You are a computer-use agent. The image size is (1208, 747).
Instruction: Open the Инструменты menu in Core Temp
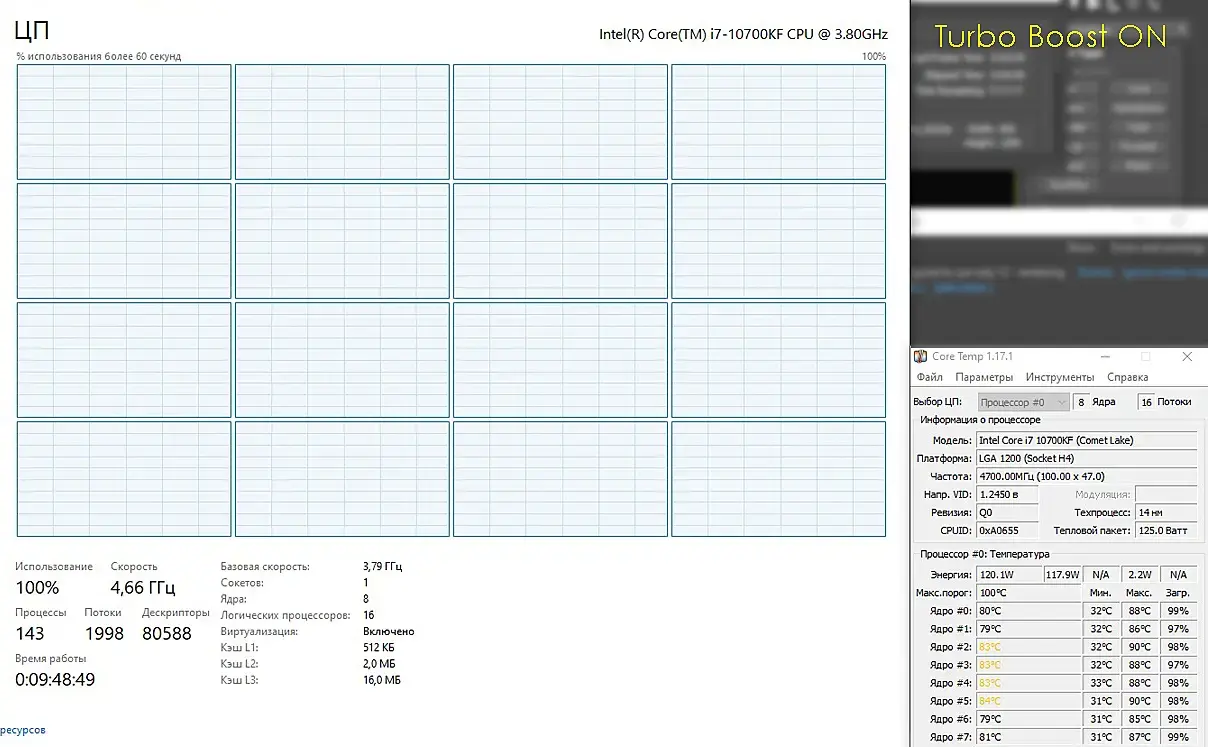tap(1060, 378)
